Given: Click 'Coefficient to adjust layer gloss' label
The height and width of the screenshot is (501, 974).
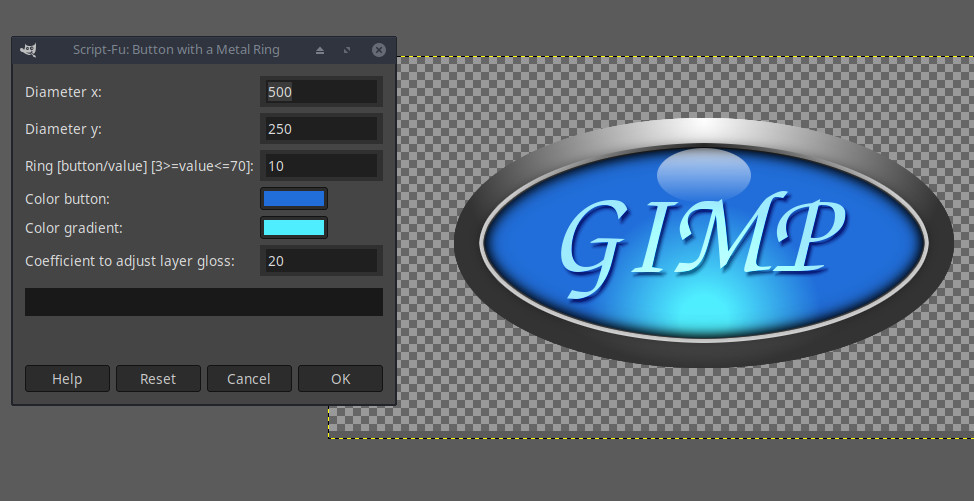Looking at the screenshot, I should (x=130, y=261).
